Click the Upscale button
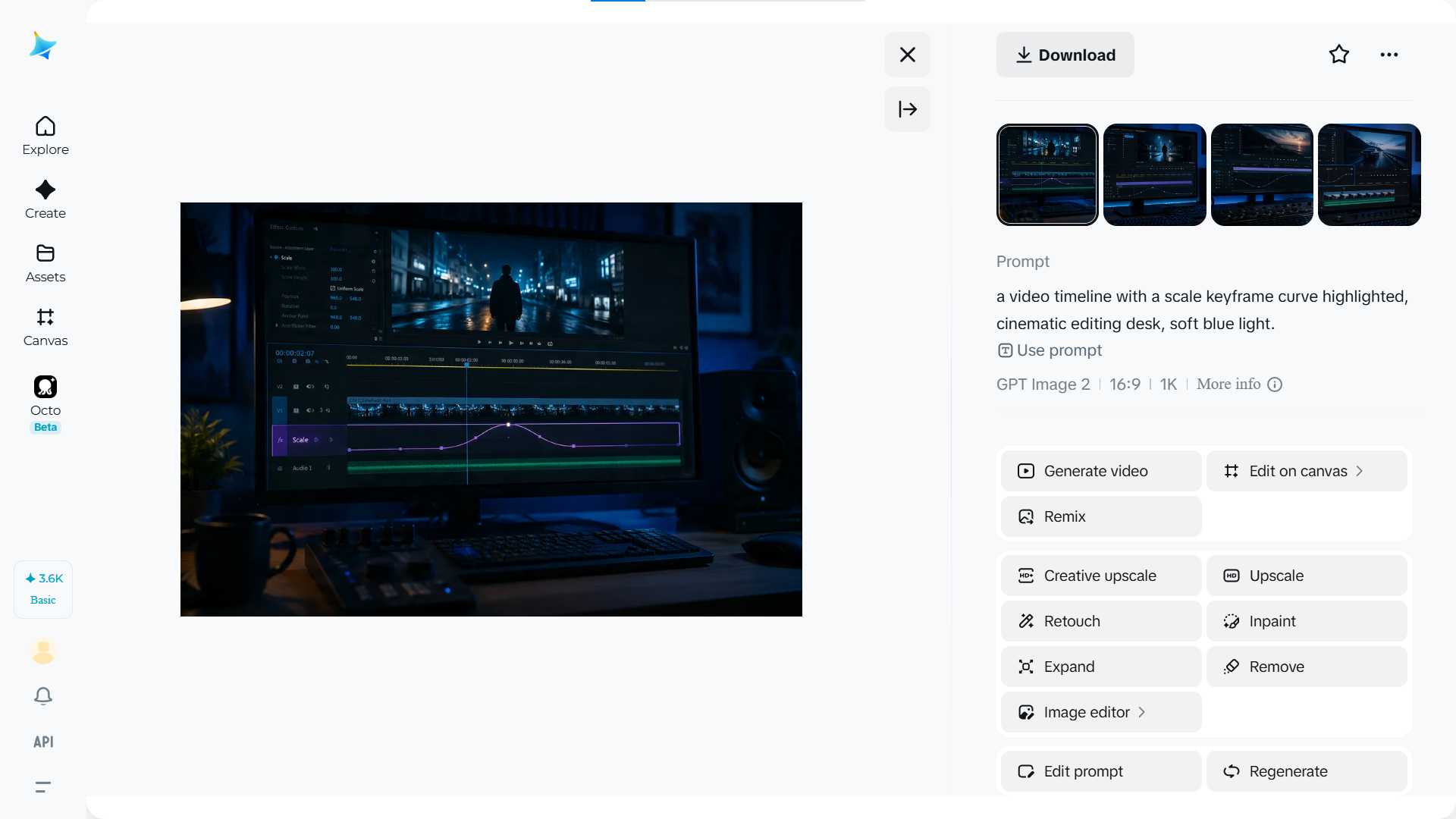 1307,576
